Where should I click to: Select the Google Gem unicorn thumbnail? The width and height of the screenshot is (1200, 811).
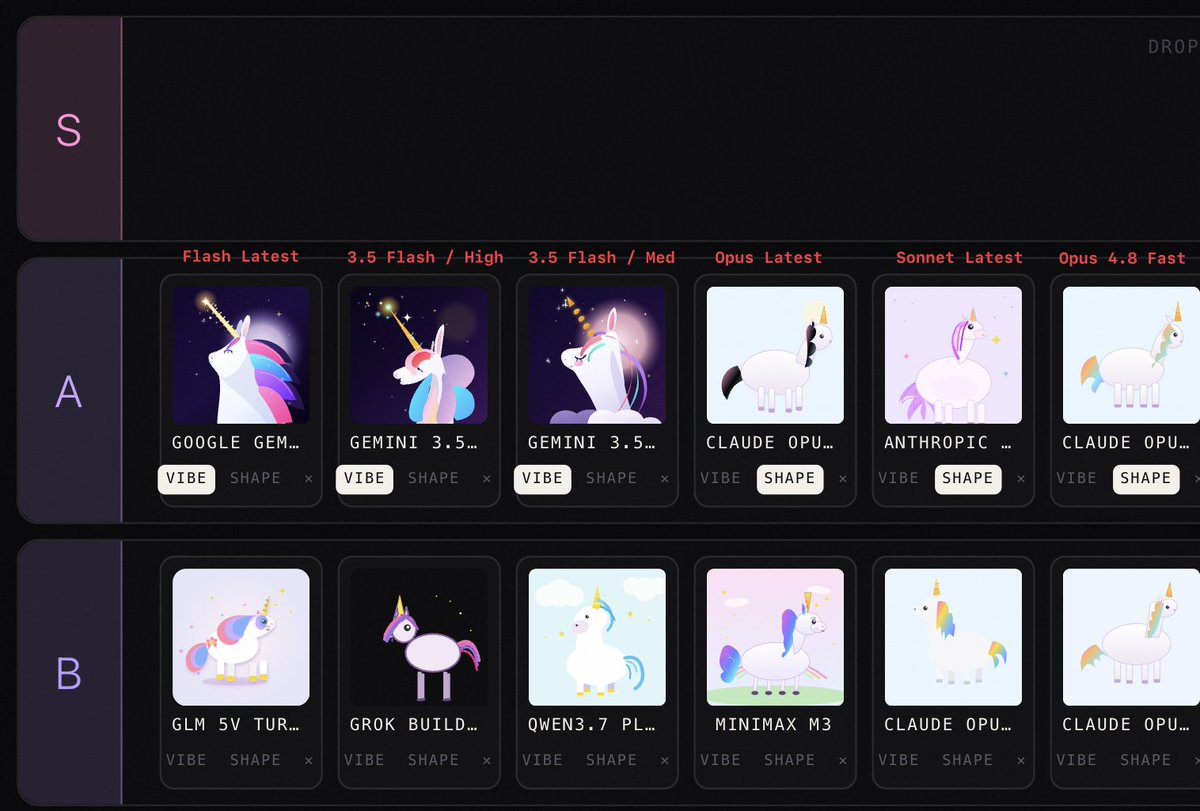point(241,355)
